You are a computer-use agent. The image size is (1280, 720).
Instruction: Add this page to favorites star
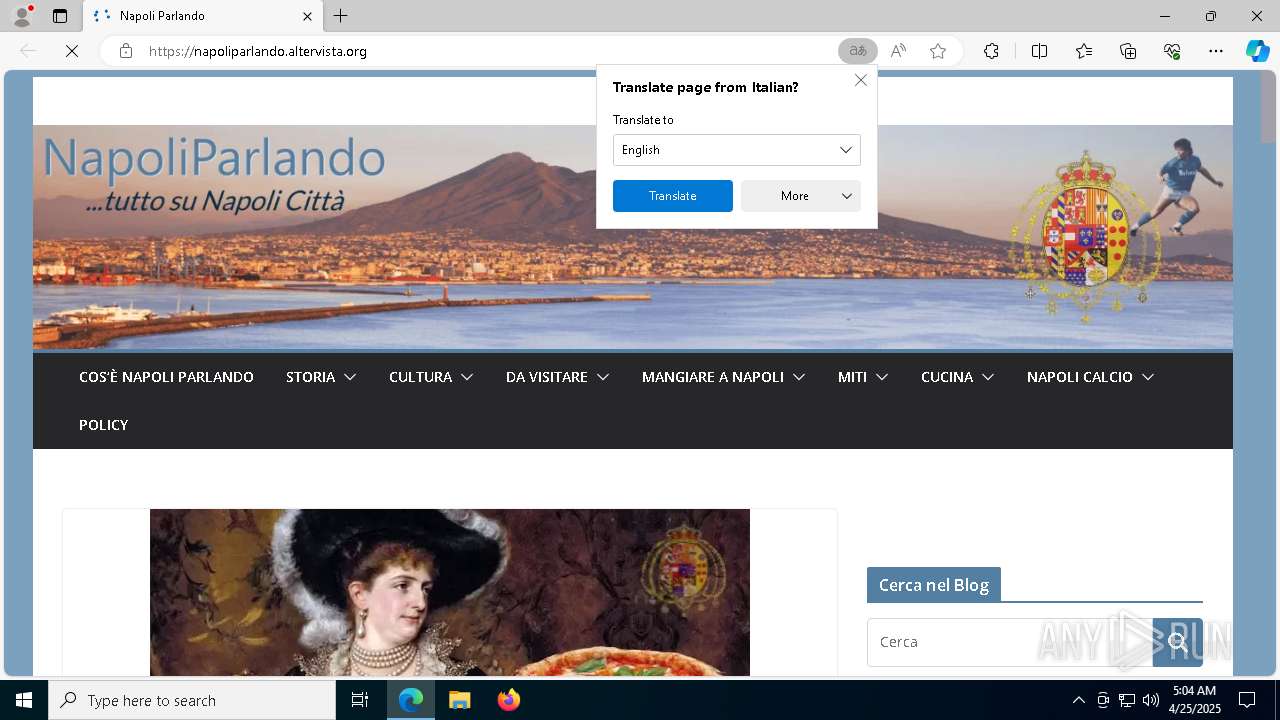point(938,51)
